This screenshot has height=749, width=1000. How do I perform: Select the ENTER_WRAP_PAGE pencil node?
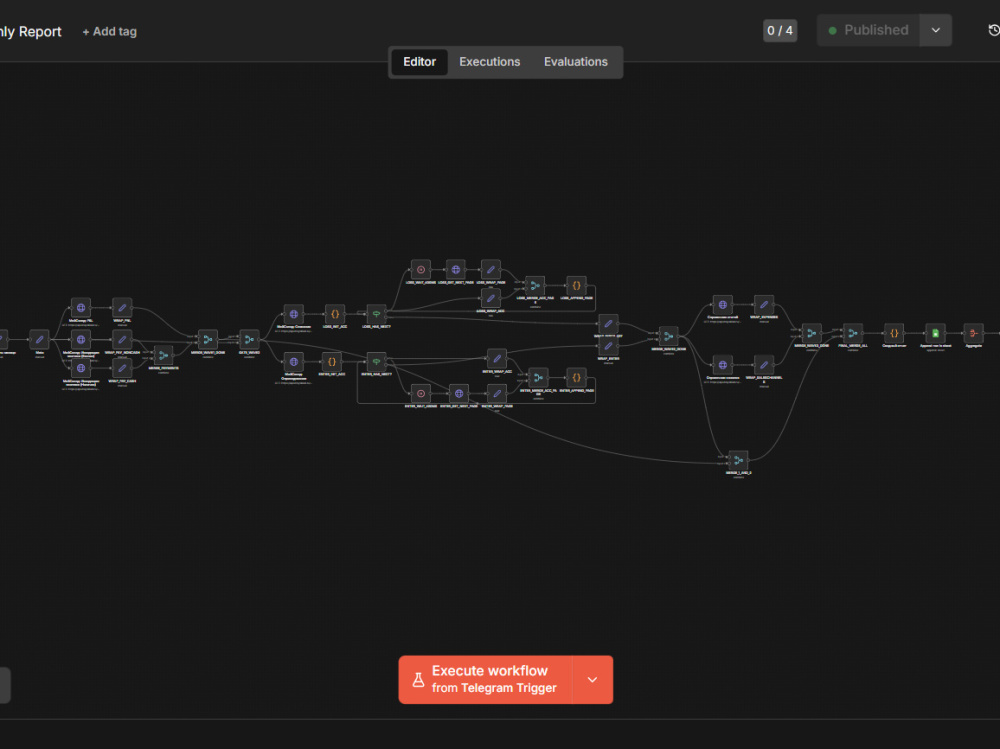pos(497,394)
